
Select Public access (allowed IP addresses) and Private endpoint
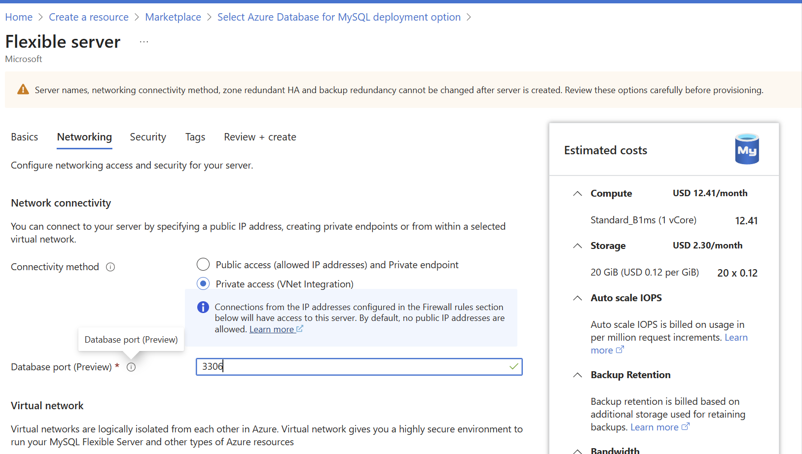203,264
